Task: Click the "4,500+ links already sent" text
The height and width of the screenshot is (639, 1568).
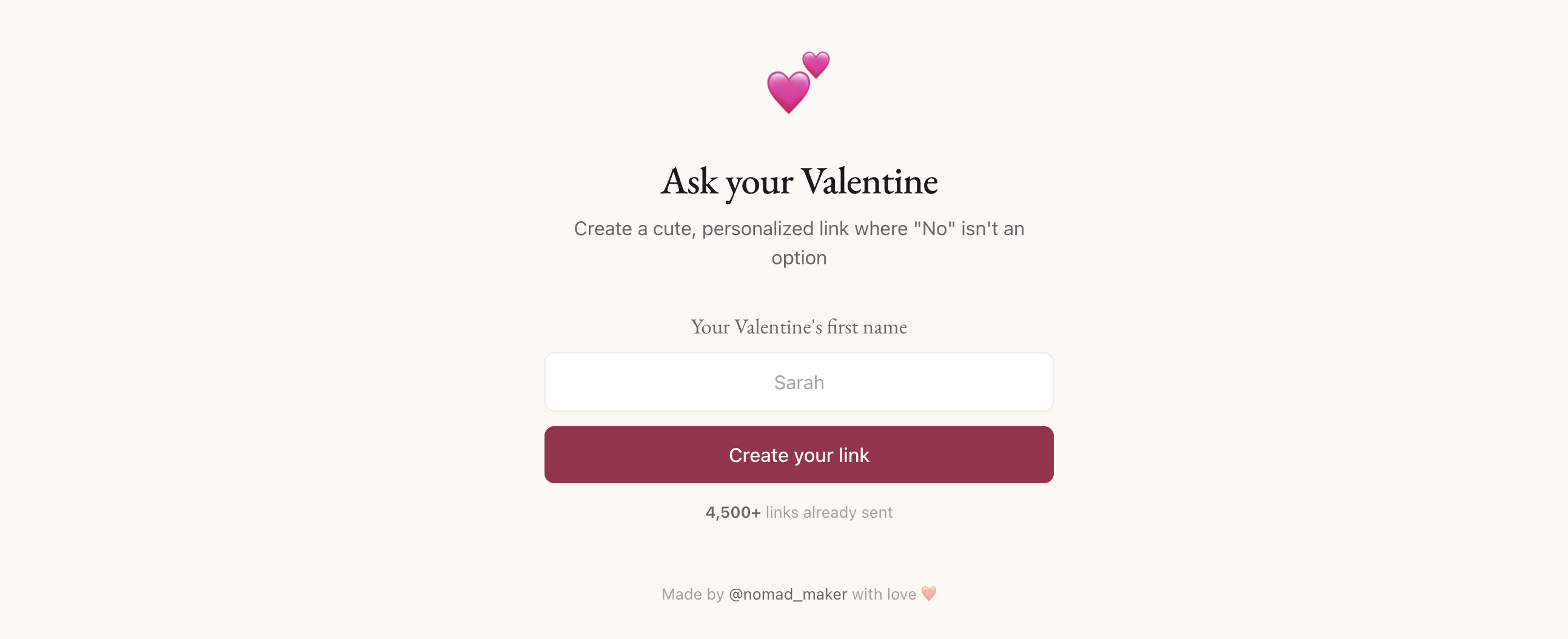Action: (x=799, y=512)
